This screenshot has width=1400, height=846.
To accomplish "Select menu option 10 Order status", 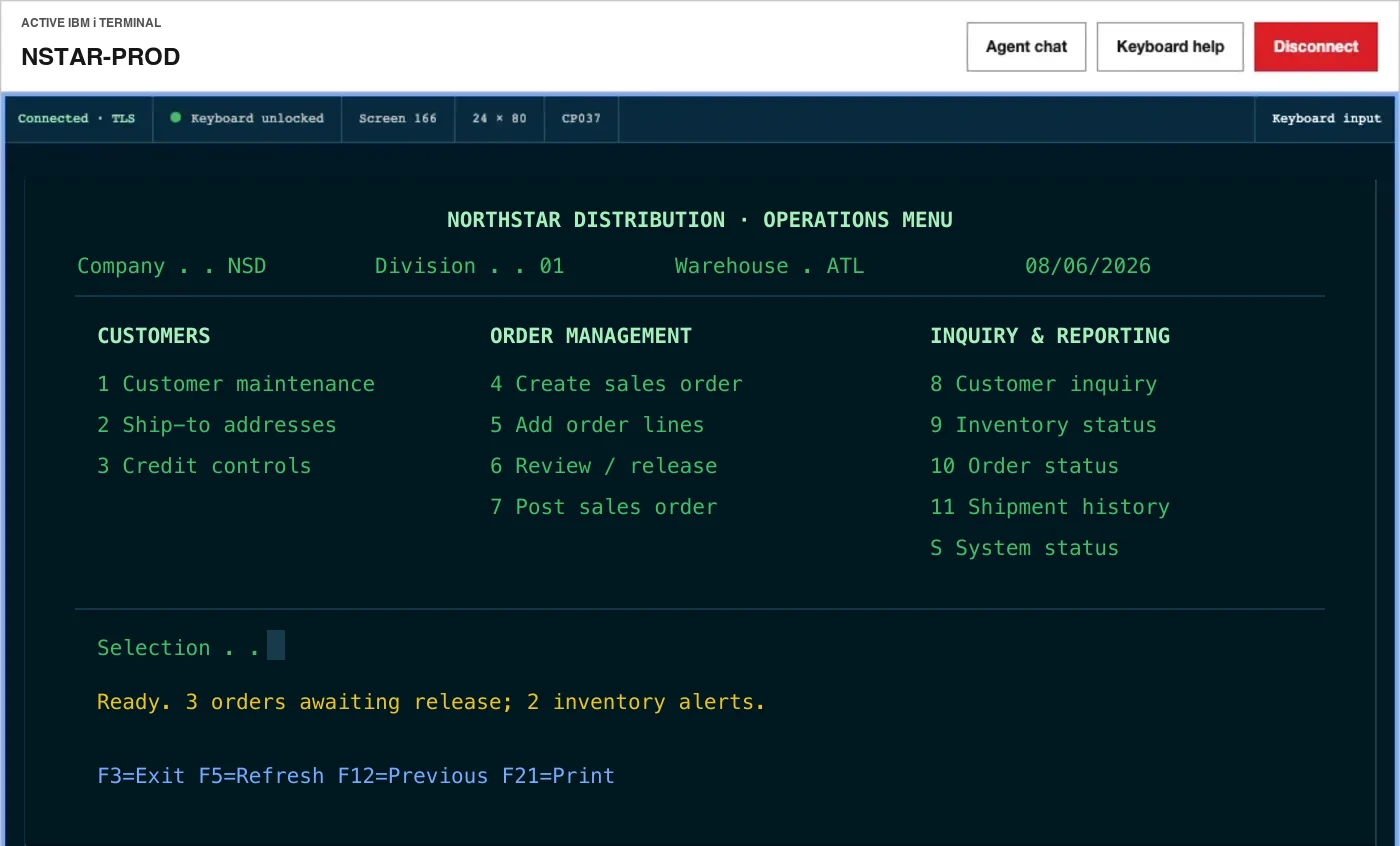I will 1024,466.
